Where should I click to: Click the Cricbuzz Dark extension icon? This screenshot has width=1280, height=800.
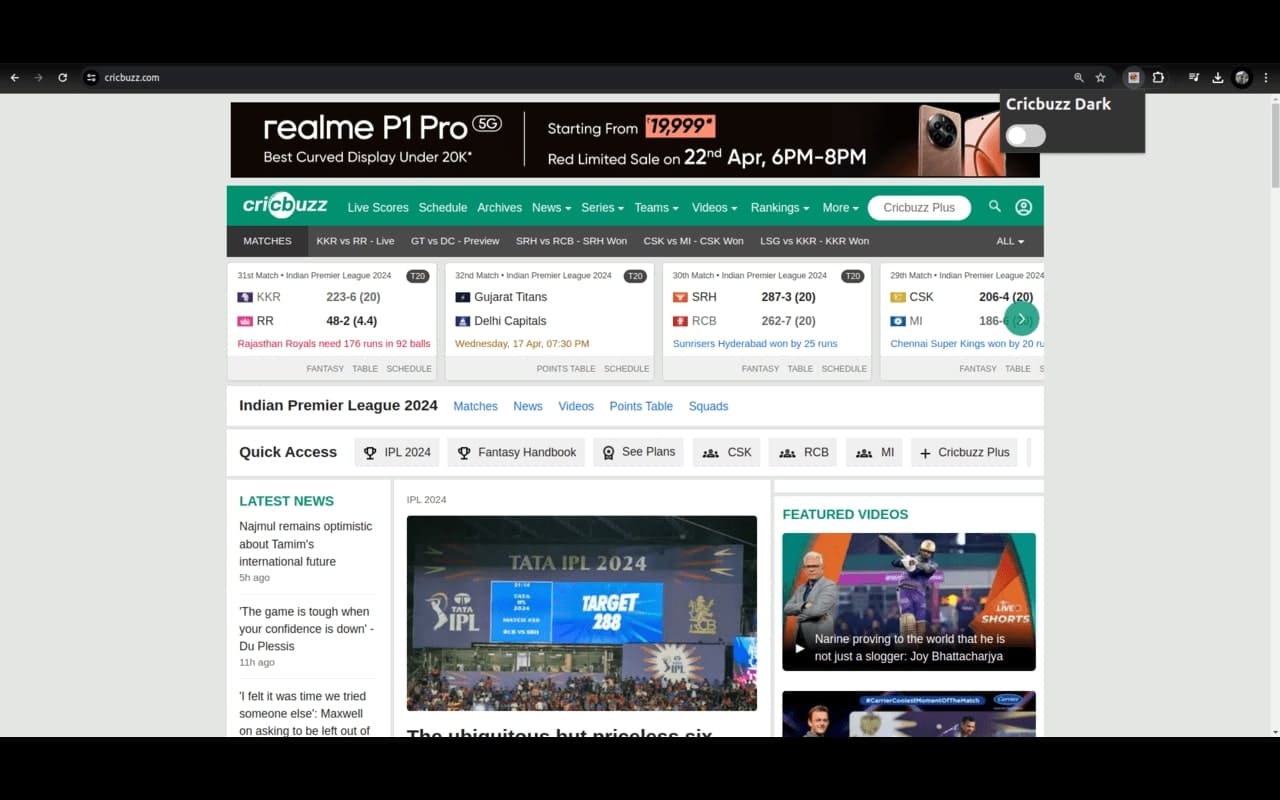click(x=1133, y=78)
